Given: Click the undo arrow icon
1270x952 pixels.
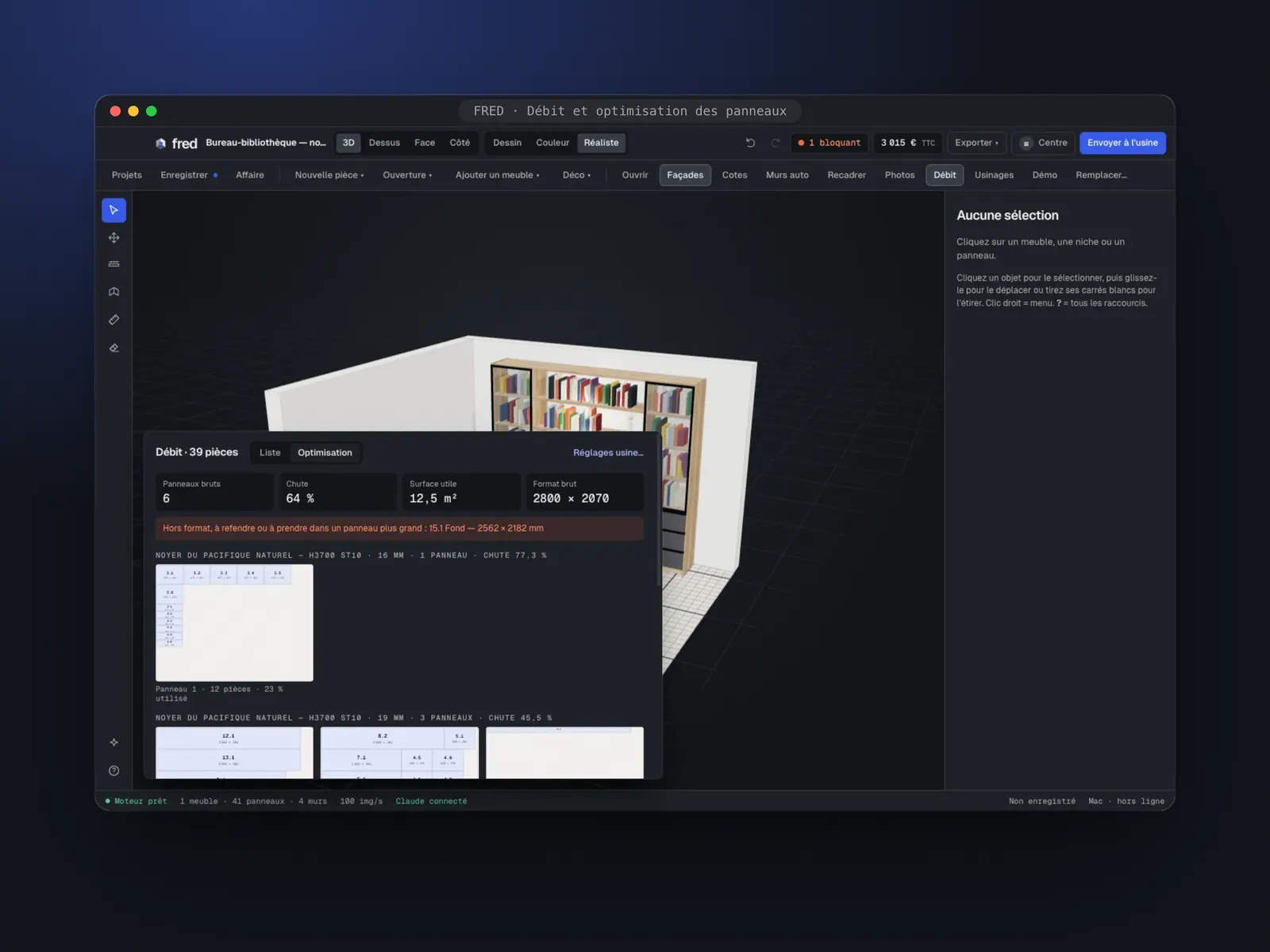Looking at the screenshot, I should pos(750,143).
